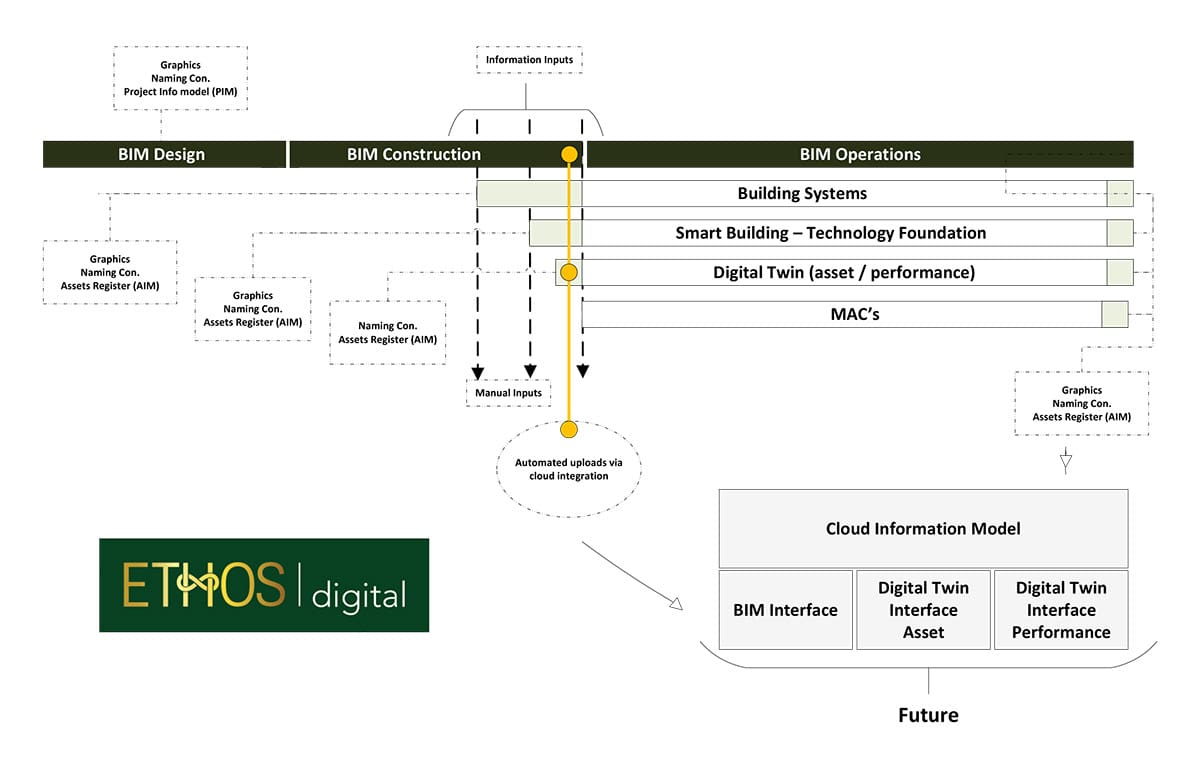
Task: Click the yellow dot on BIM Construction bar
Action: tap(569, 154)
